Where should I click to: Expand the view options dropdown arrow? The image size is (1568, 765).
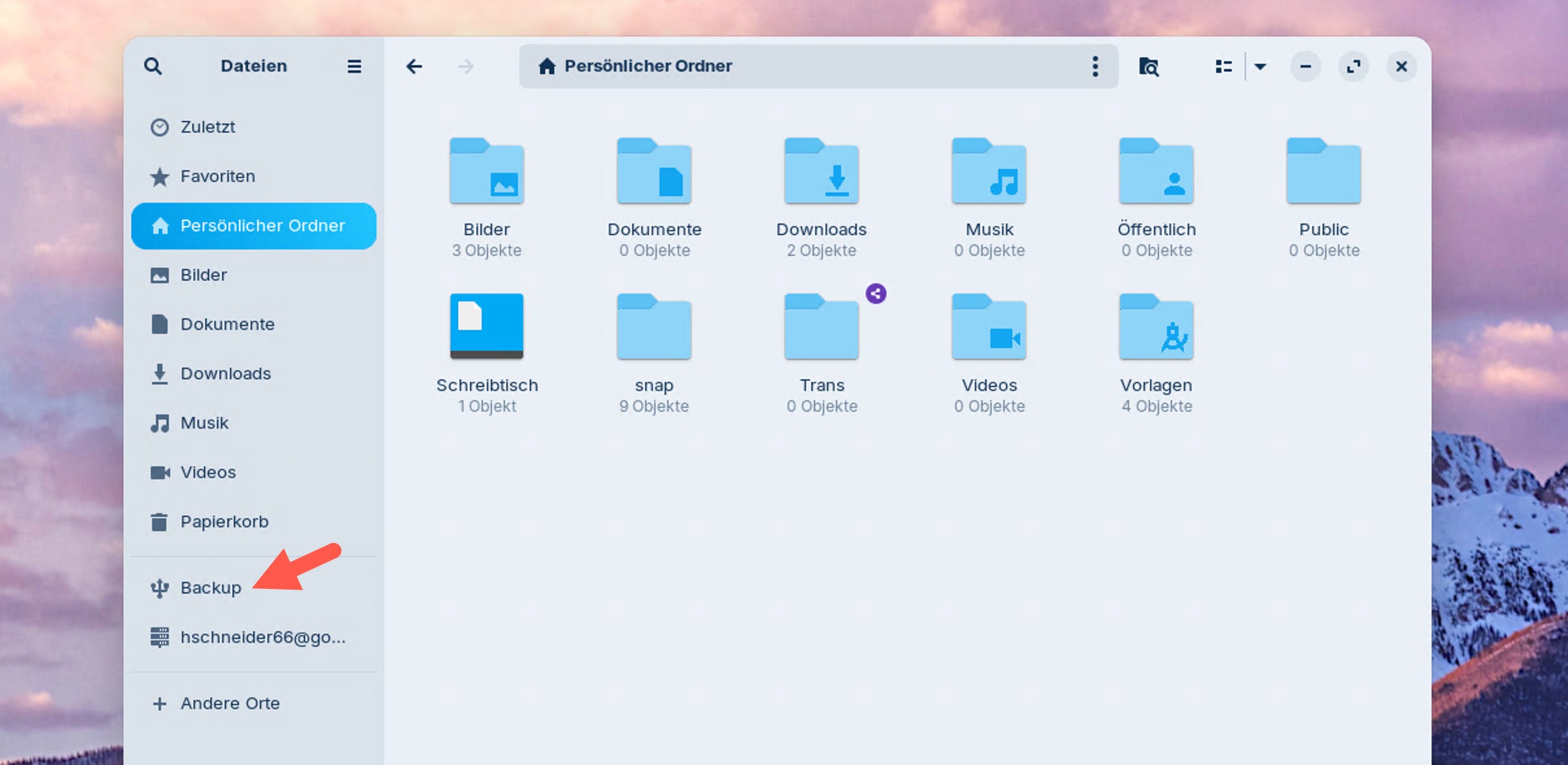click(x=1260, y=66)
